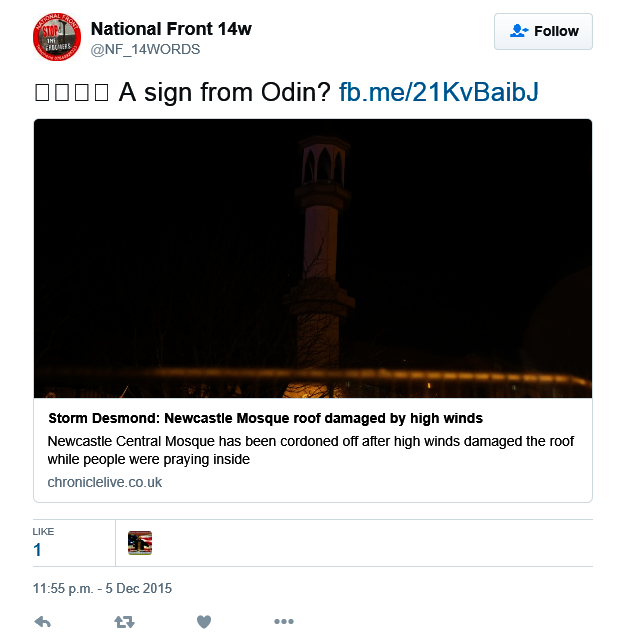The height and width of the screenshot is (638, 625).
Task: Like the tweet with heart icon
Action: click(x=204, y=621)
